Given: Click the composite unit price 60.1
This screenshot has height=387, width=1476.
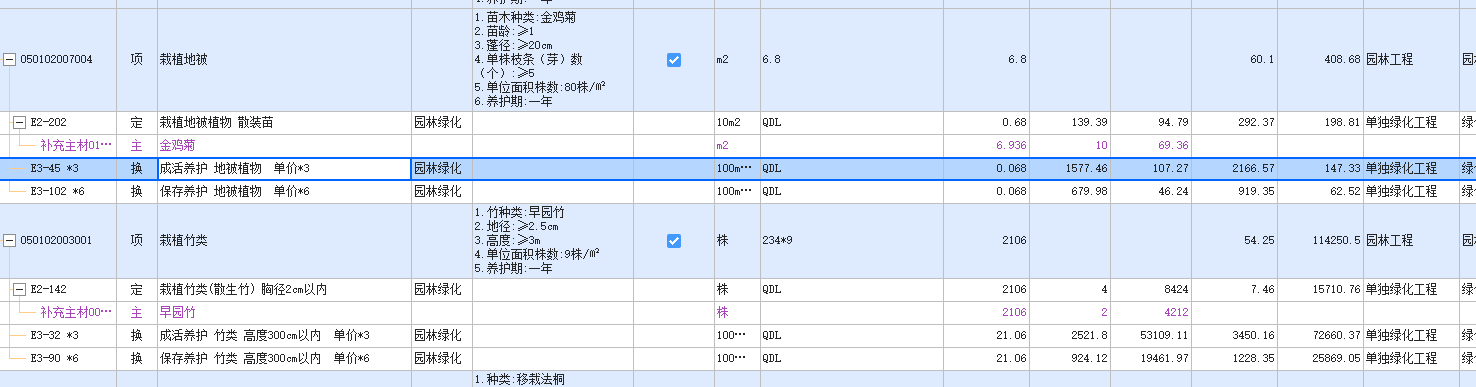Looking at the screenshot, I should [x=1263, y=60].
